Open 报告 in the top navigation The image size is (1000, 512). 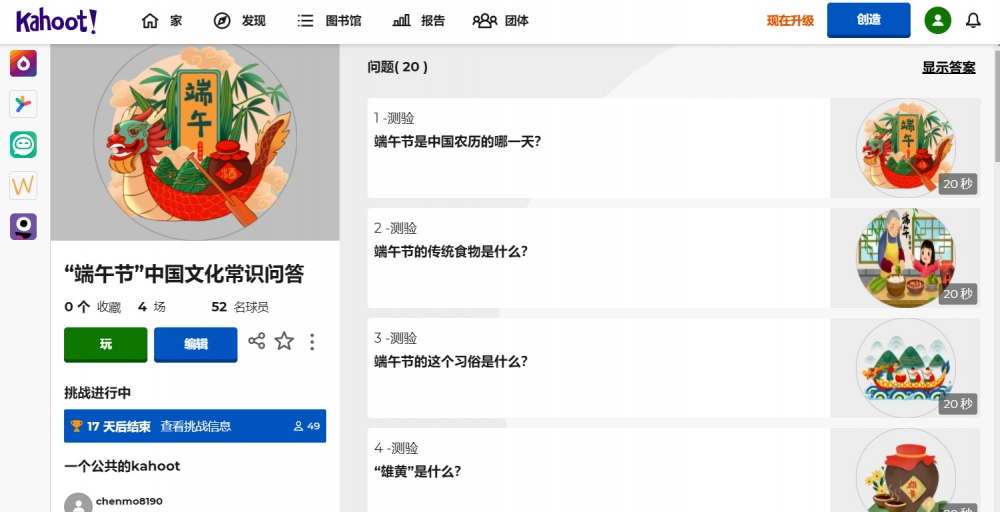pyautogui.click(x=418, y=21)
